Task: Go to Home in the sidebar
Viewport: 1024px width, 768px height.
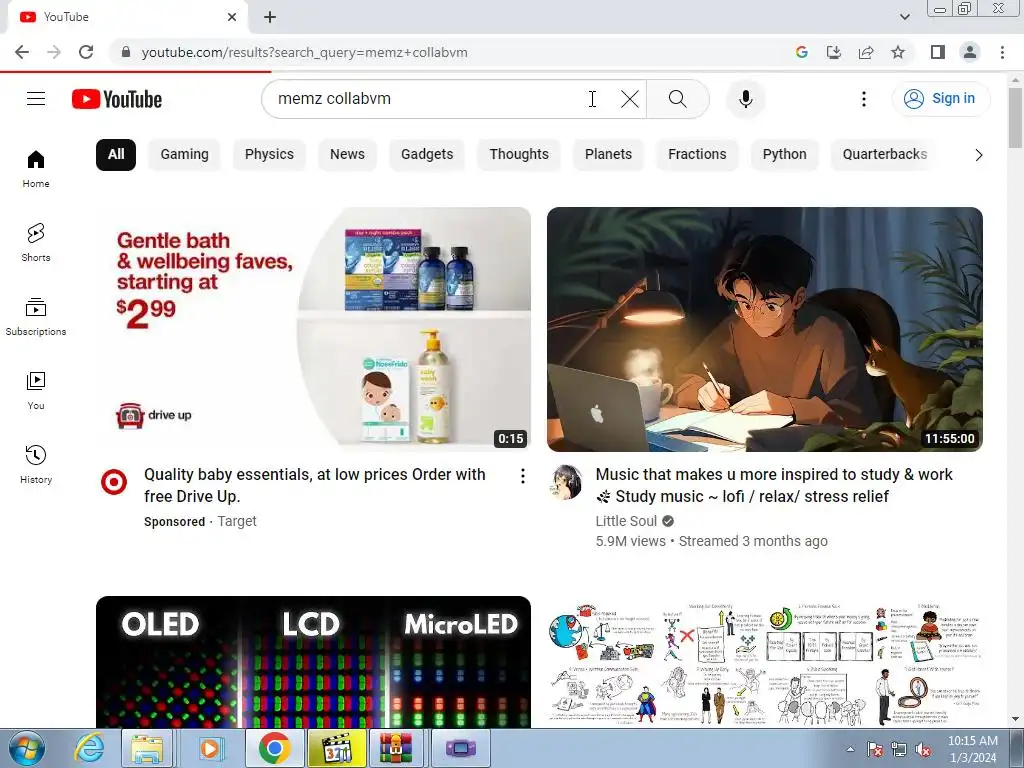Action: [36, 168]
